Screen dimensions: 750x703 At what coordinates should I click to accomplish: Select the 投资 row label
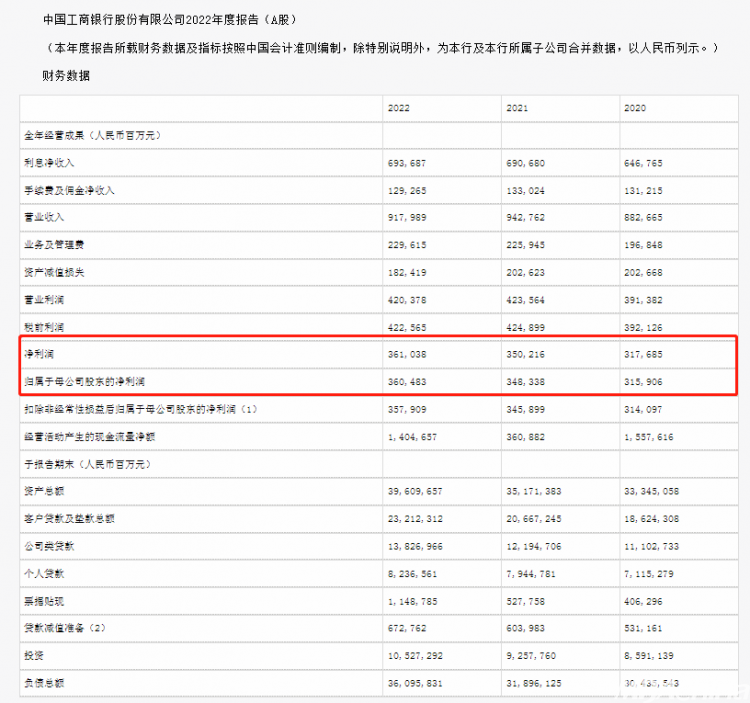point(34,655)
